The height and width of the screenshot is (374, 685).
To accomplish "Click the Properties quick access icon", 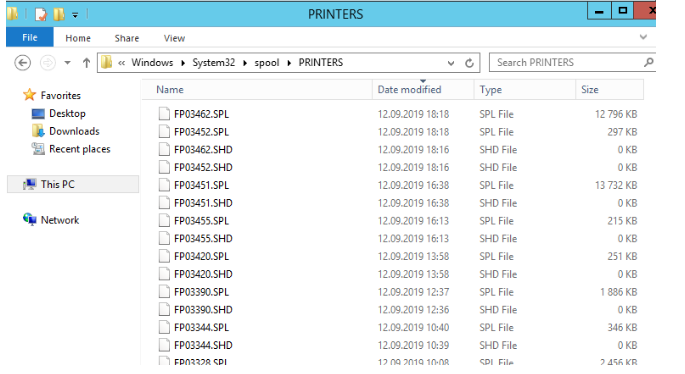I will click(41, 14).
